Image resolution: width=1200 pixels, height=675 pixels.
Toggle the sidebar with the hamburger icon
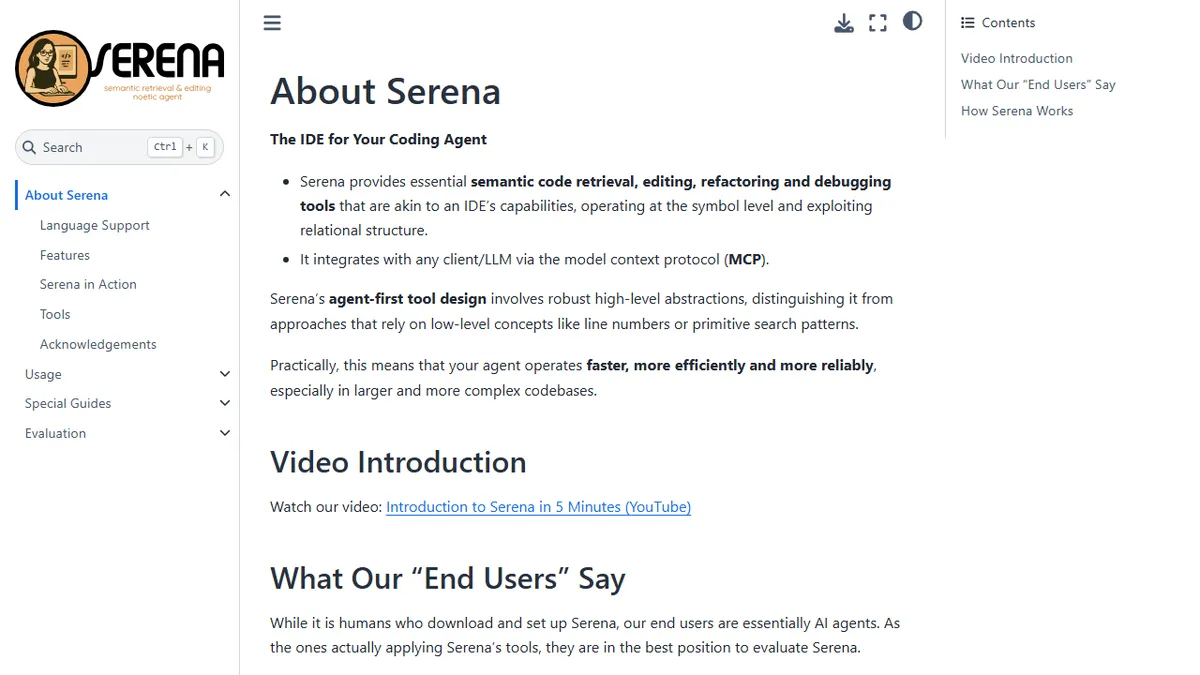pyautogui.click(x=272, y=23)
